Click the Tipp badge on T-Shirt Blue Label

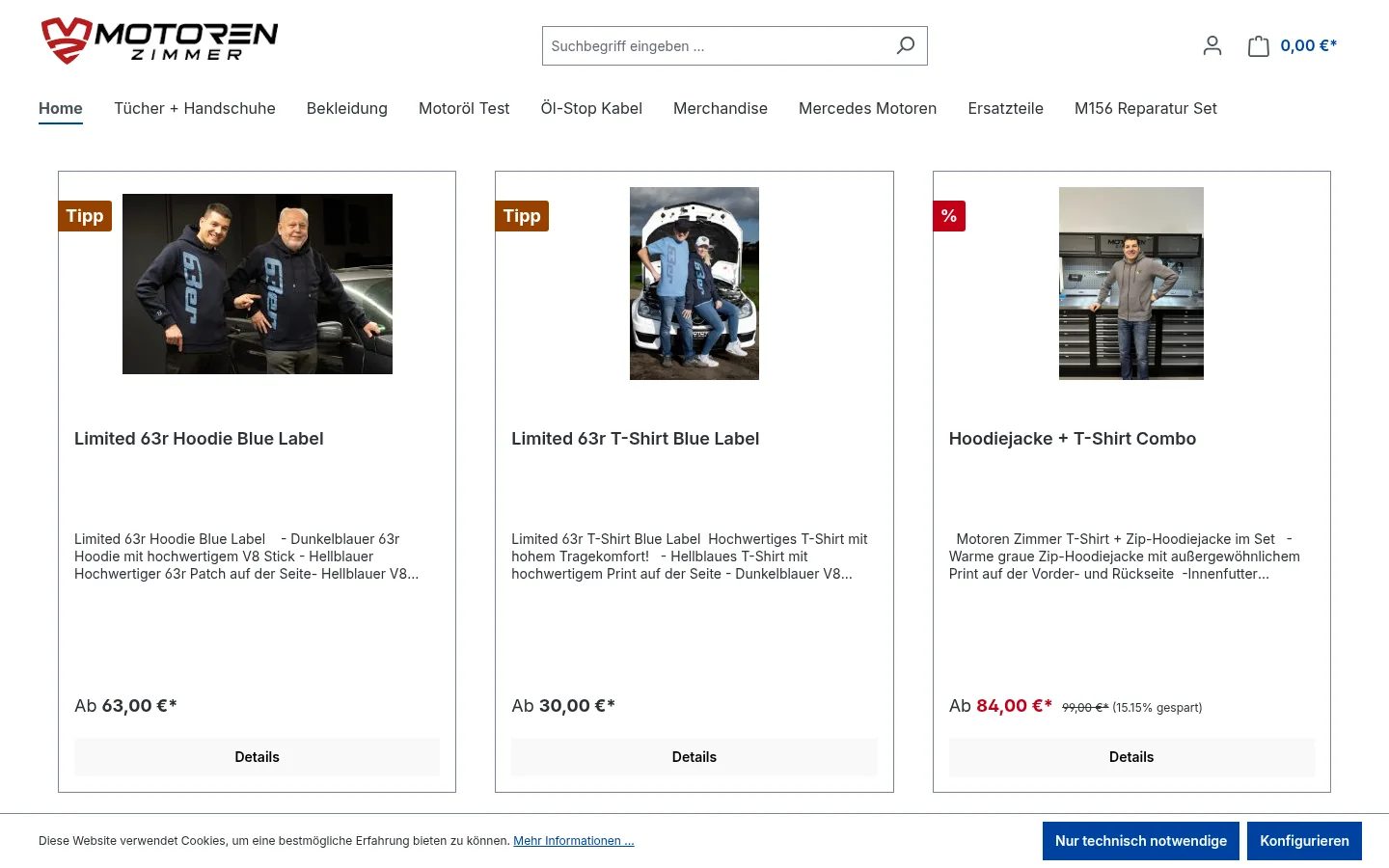click(522, 216)
